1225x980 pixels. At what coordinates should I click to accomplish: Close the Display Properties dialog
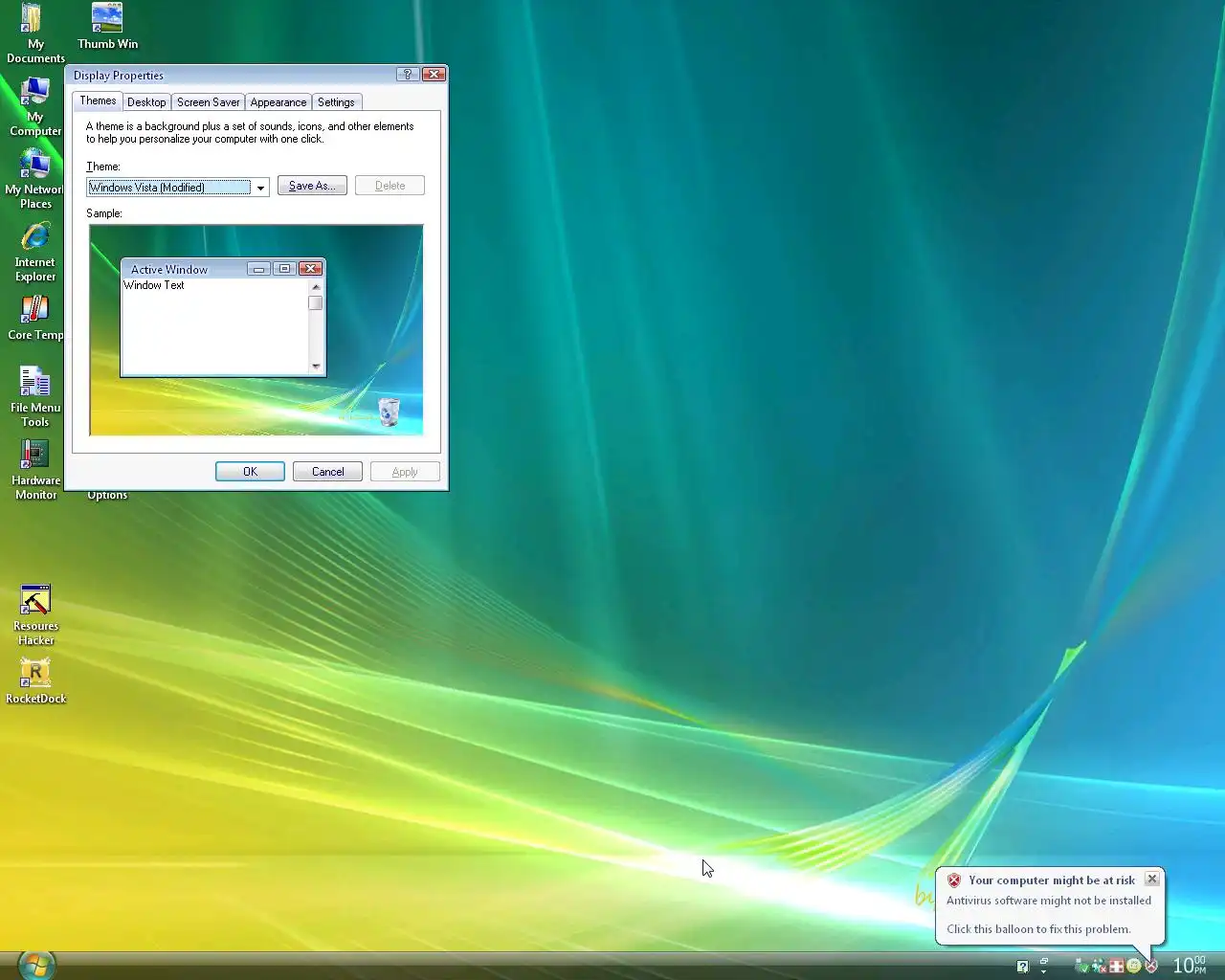tap(434, 75)
